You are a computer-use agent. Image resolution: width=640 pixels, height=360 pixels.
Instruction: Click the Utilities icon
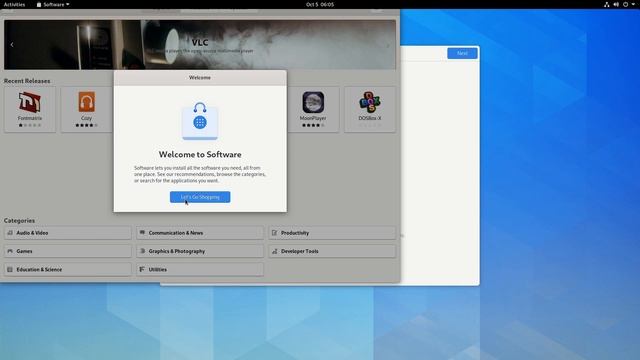[142, 269]
